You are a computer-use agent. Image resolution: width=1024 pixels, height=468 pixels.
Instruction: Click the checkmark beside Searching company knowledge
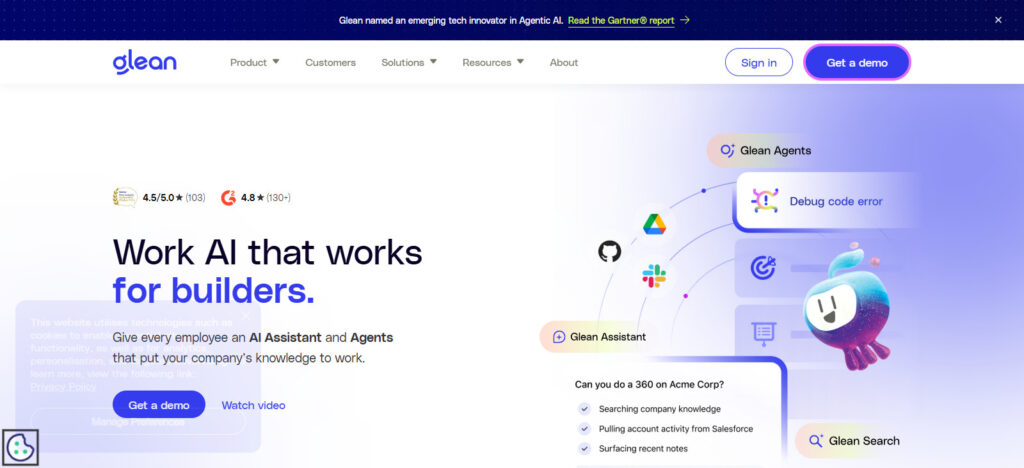pos(584,409)
